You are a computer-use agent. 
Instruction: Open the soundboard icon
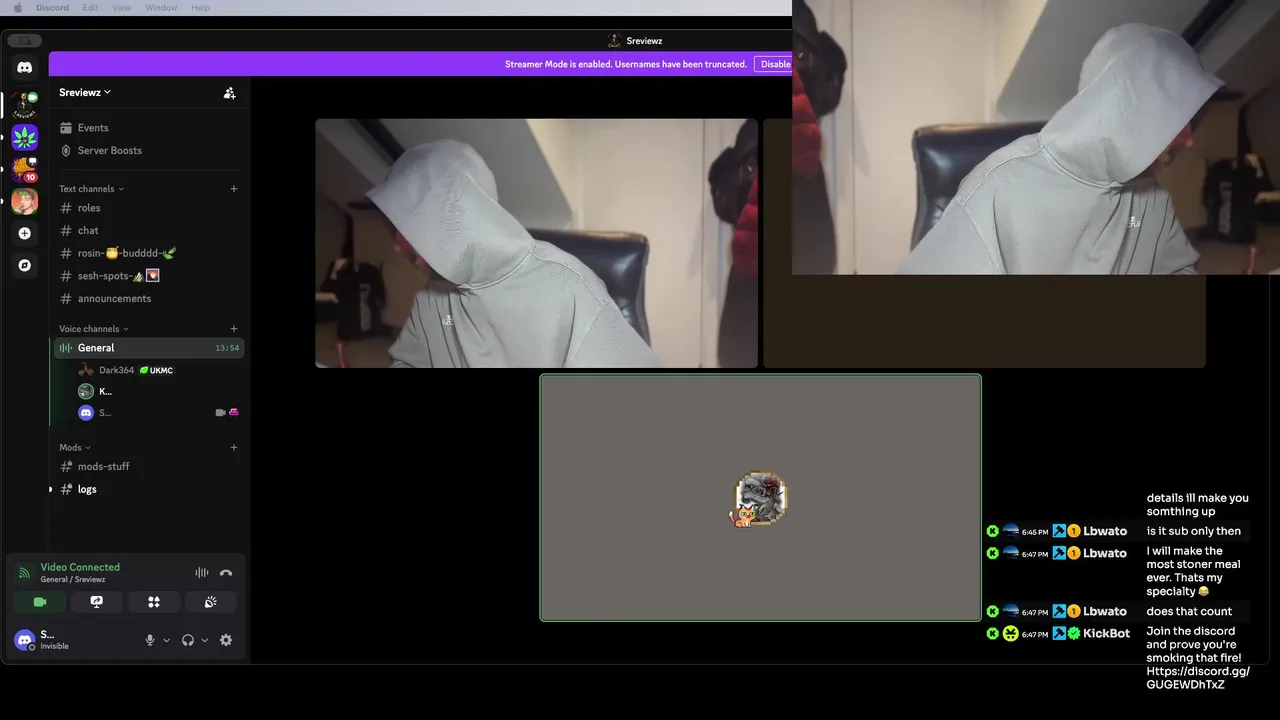tap(211, 602)
